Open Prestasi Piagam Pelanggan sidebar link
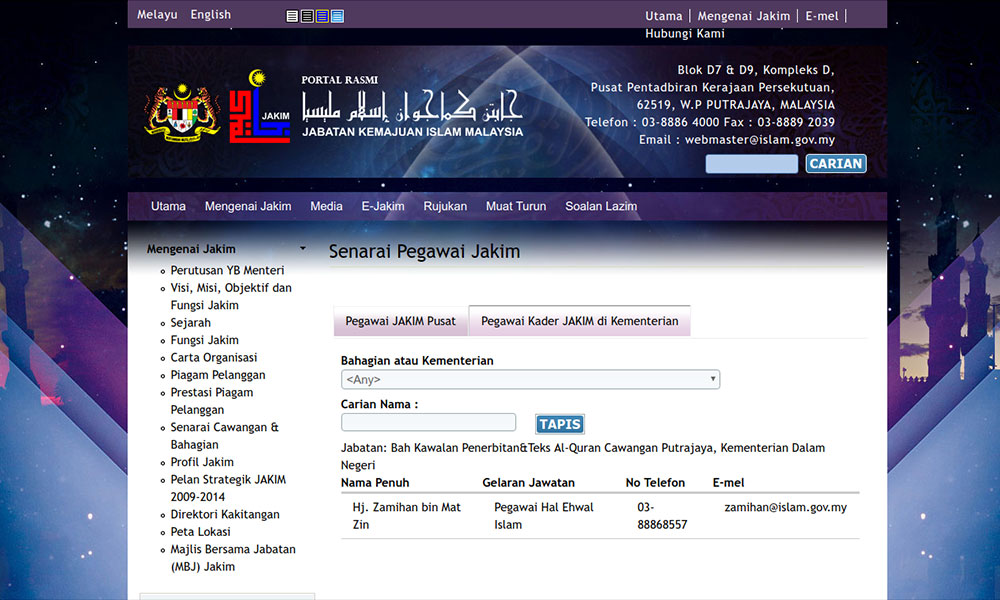The width and height of the screenshot is (1000, 600). click(x=212, y=401)
